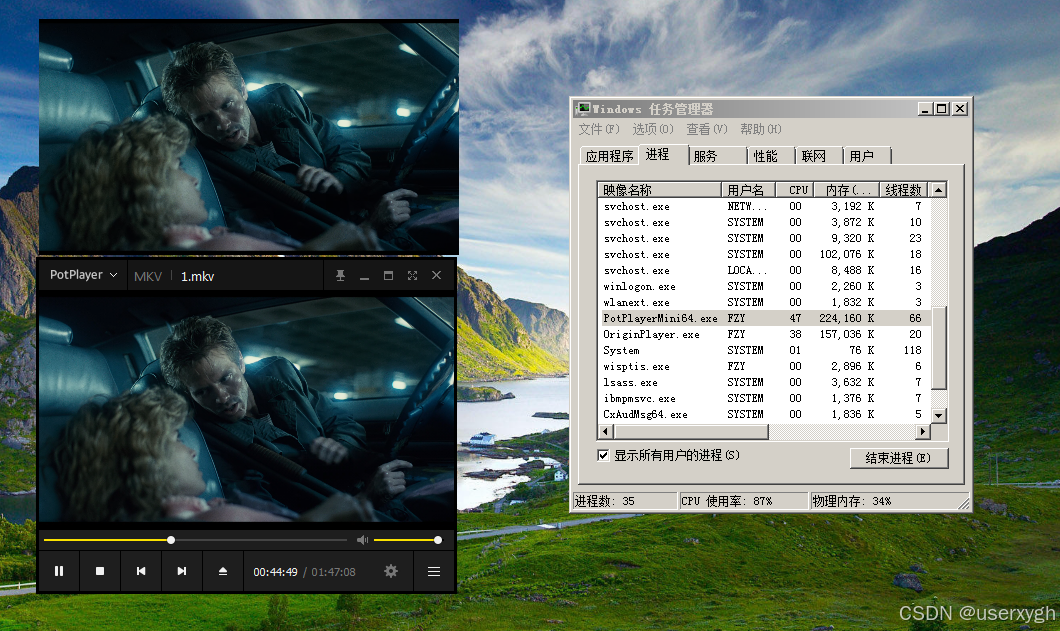Switch to the 应用程序 tab

coord(609,156)
